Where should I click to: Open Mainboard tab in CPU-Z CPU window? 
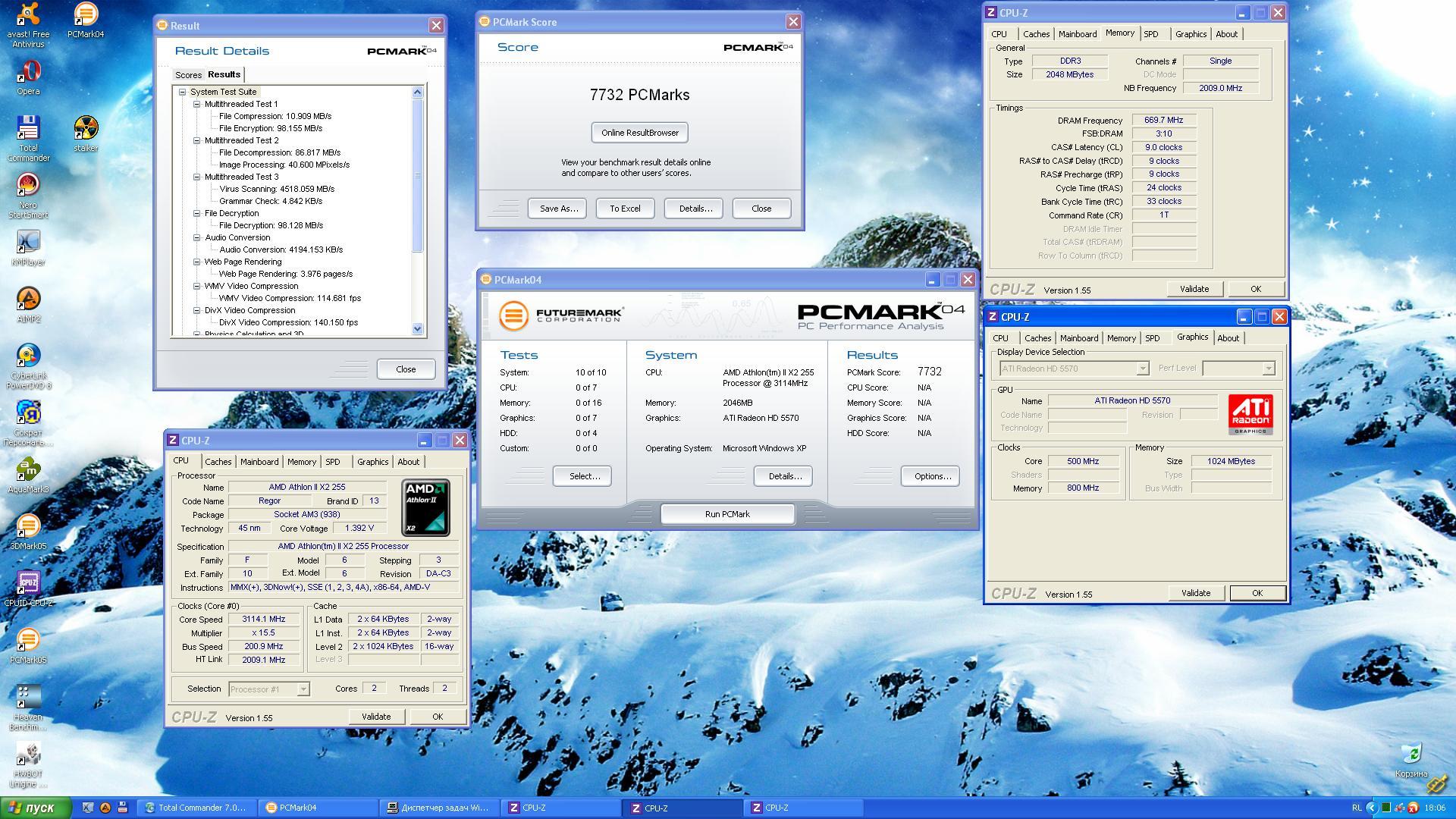(259, 462)
